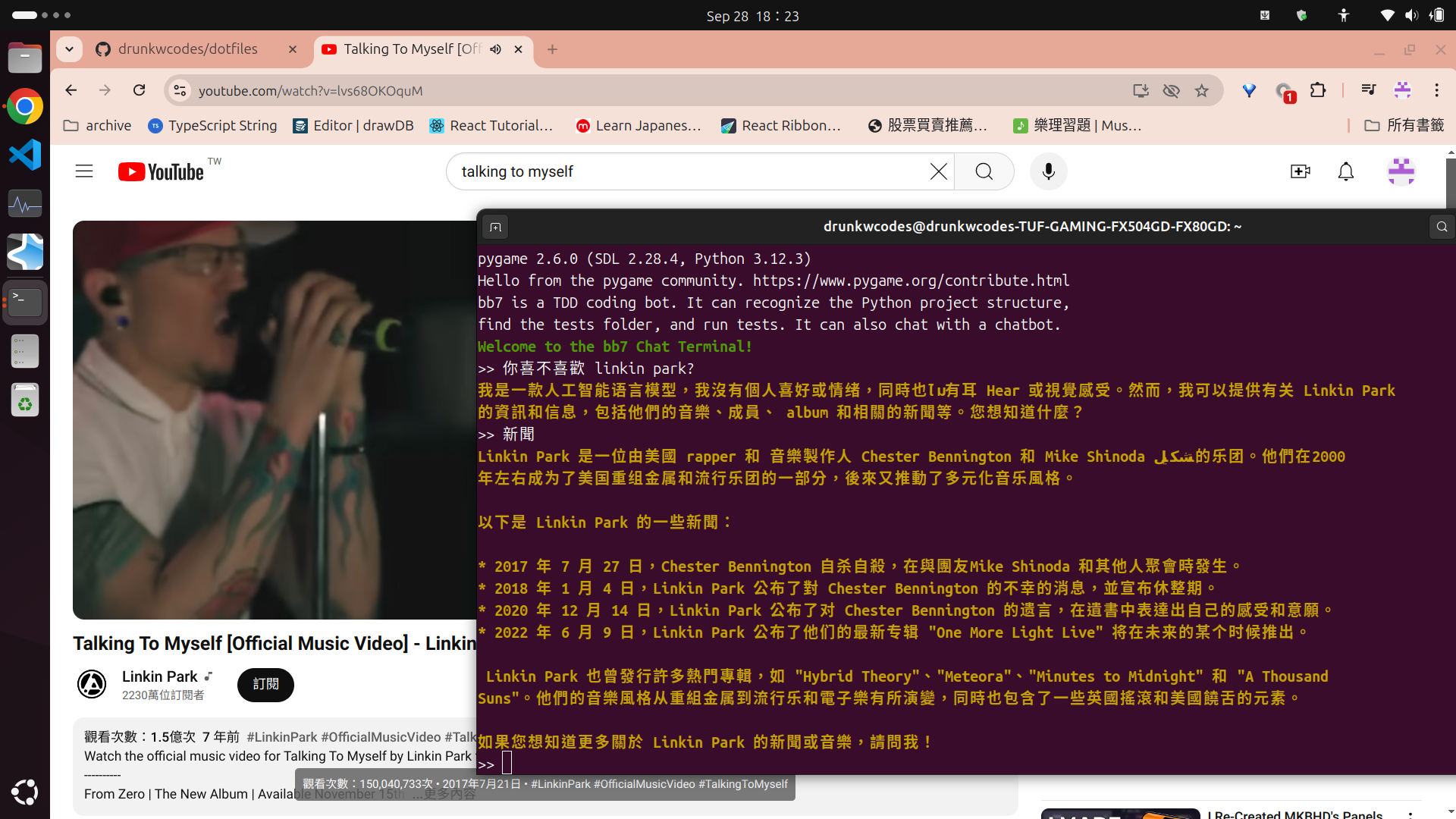Click the terminal chat input field
Screen dimensions: 1456x819
[x=510, y=764]
